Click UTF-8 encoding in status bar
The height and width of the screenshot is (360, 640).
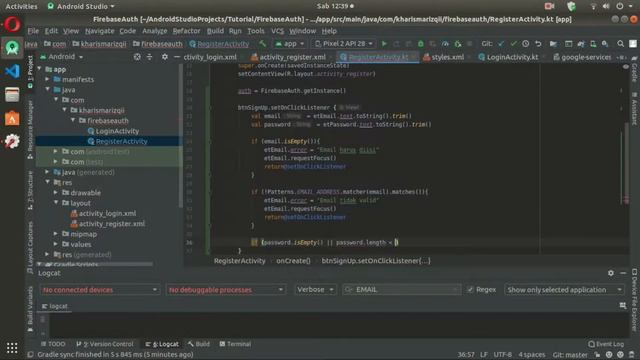pos(503,355)
